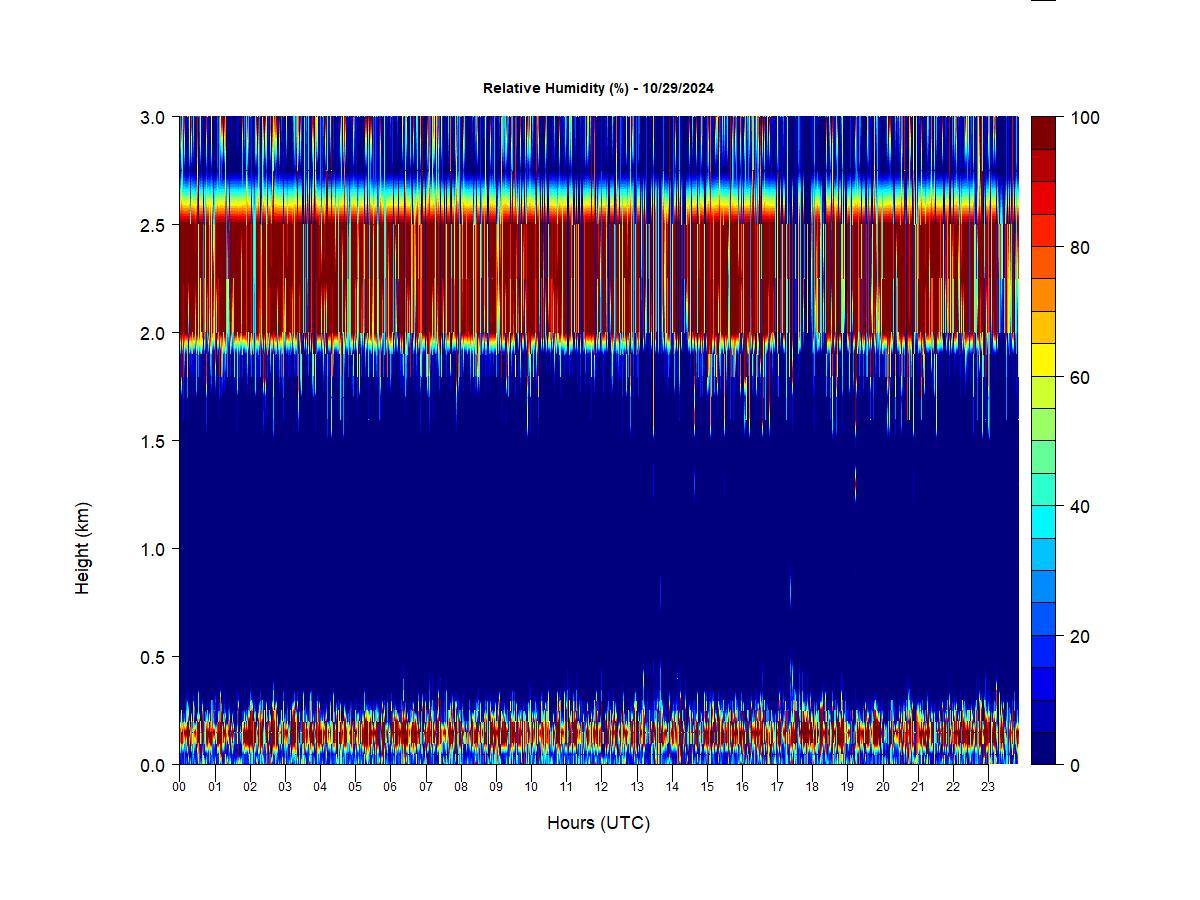Click the 3.0 height tick label
This screenshot has width=1200, height=900.
pos(154,117)
